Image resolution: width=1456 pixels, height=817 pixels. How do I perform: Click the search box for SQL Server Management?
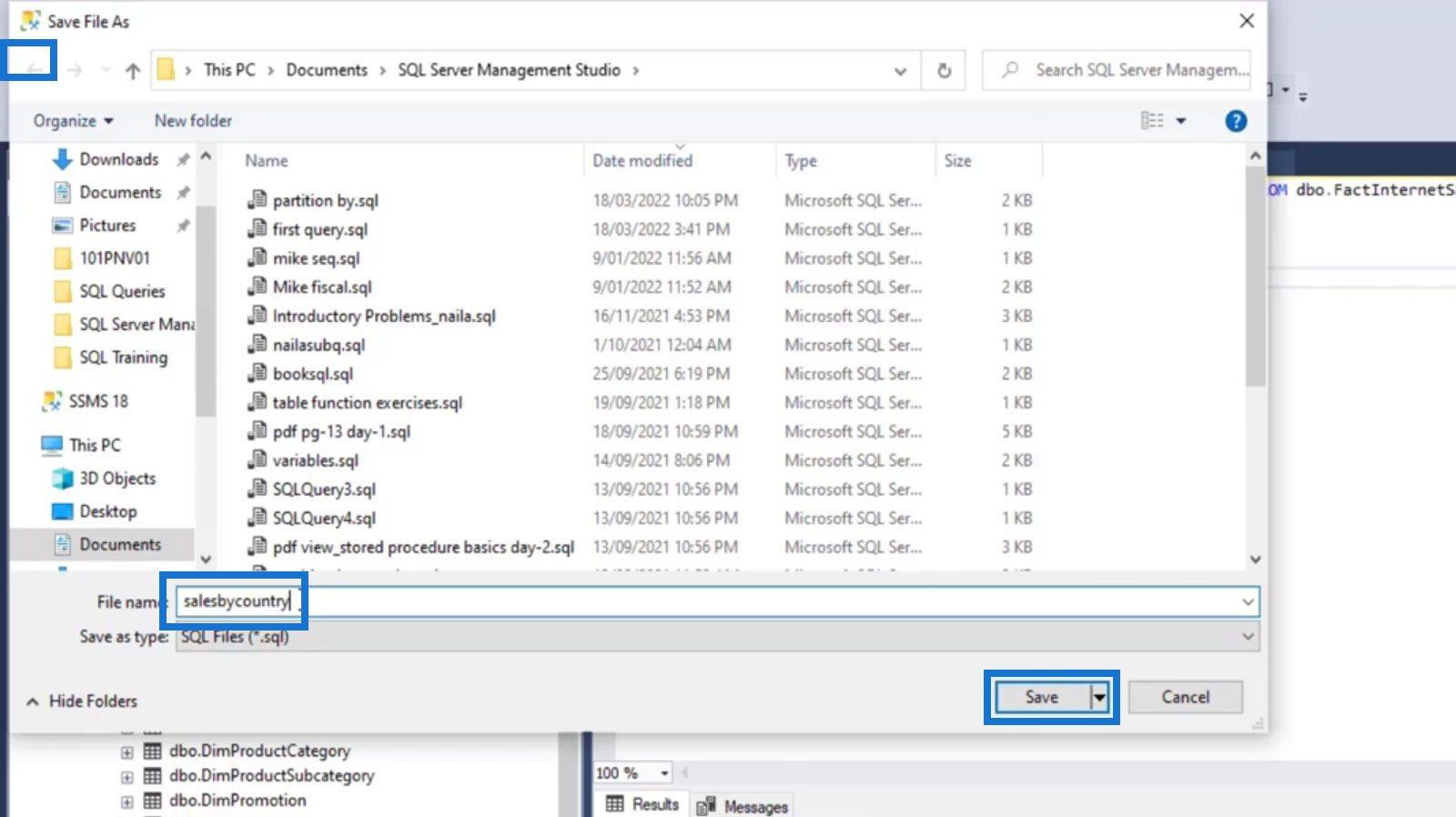click(x=1117, y=70)
